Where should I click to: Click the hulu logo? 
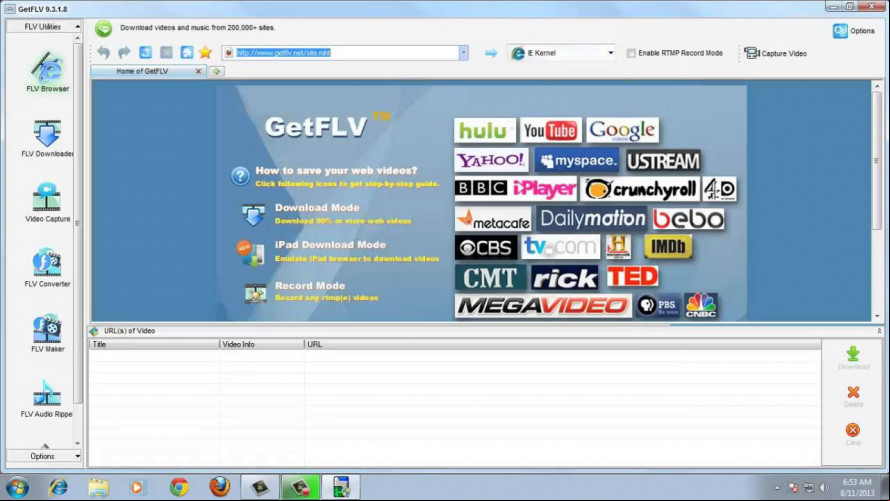(x=485, y=130)
